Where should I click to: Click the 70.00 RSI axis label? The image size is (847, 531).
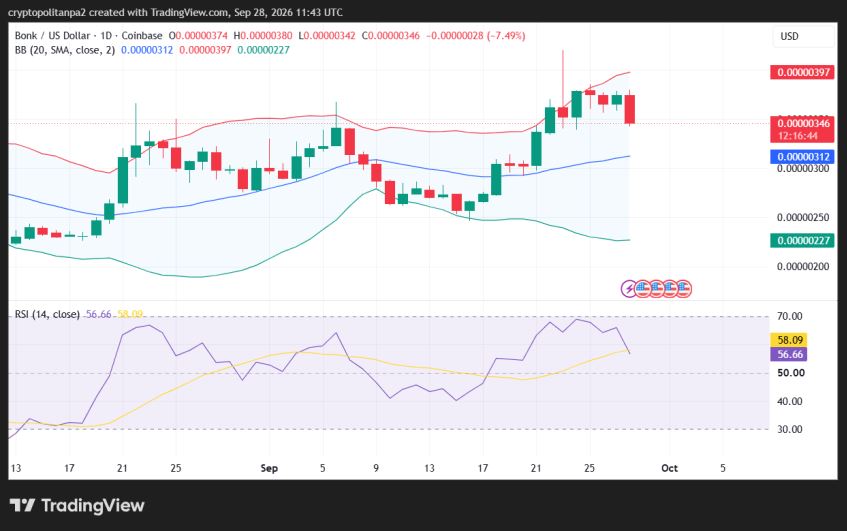click(790, 317)
